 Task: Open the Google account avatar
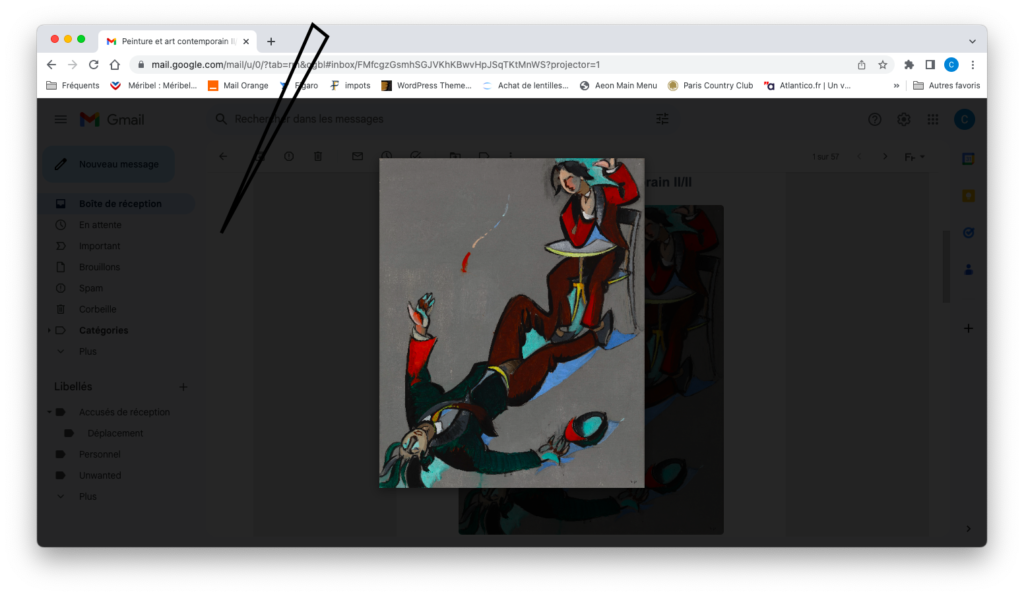(965, 119)
